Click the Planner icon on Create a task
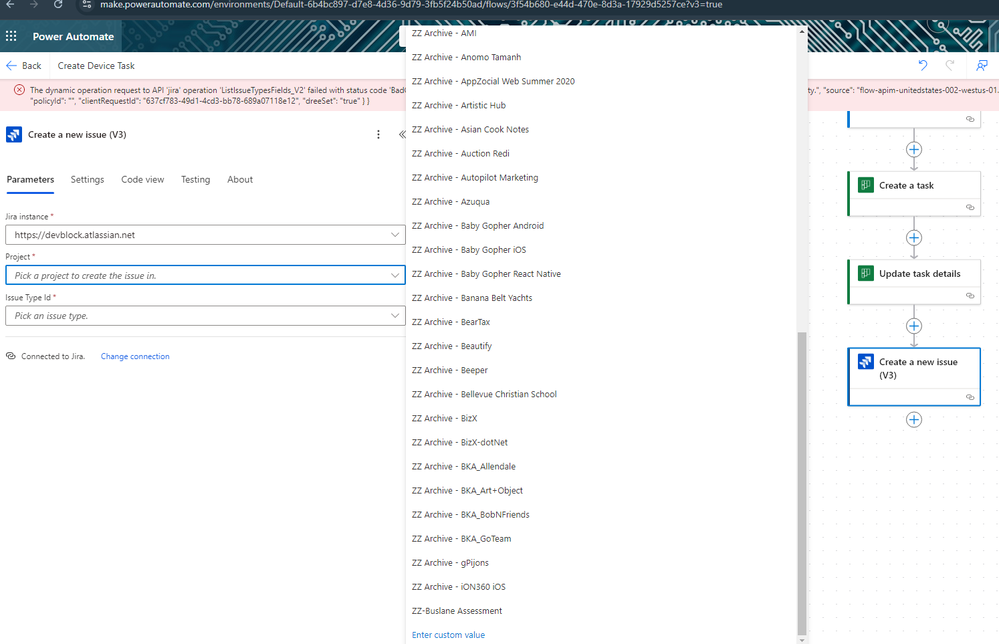Image resolution: width=999 pixels, height=644 pixels. click(x=865, y=185)
